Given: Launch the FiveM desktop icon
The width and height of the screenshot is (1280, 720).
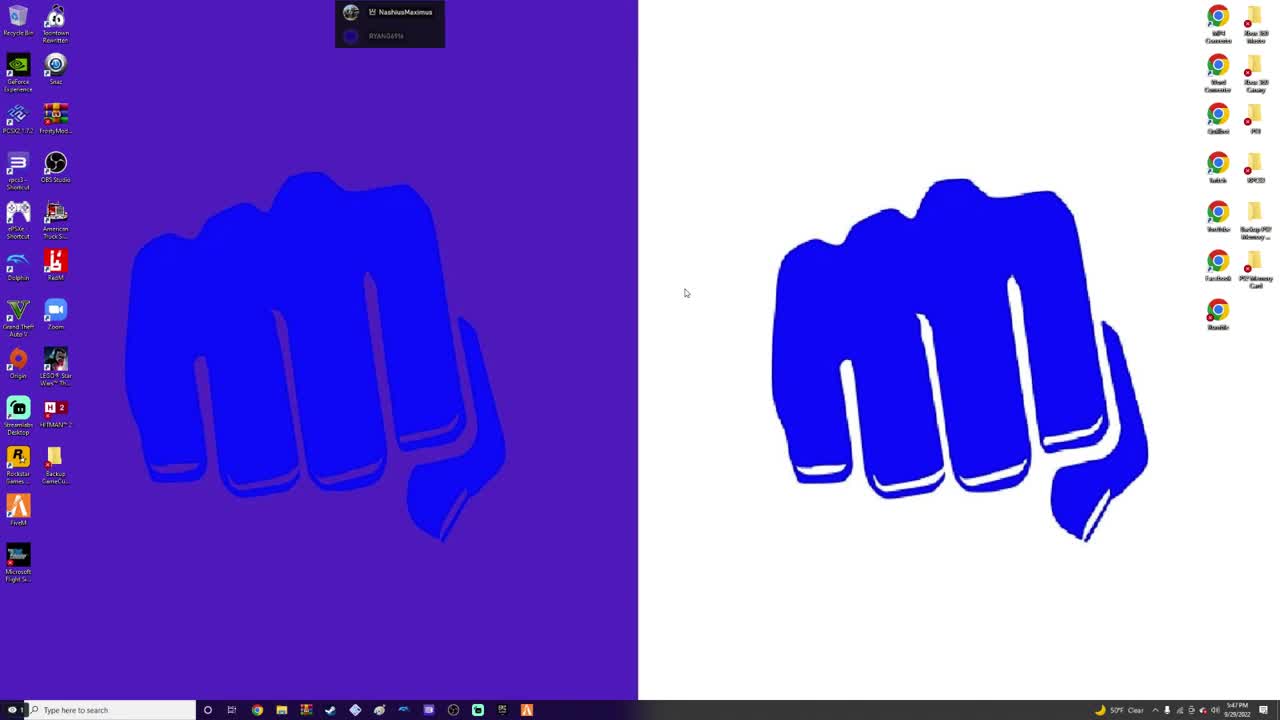Looking at the screenshot, I should point(18,511).
